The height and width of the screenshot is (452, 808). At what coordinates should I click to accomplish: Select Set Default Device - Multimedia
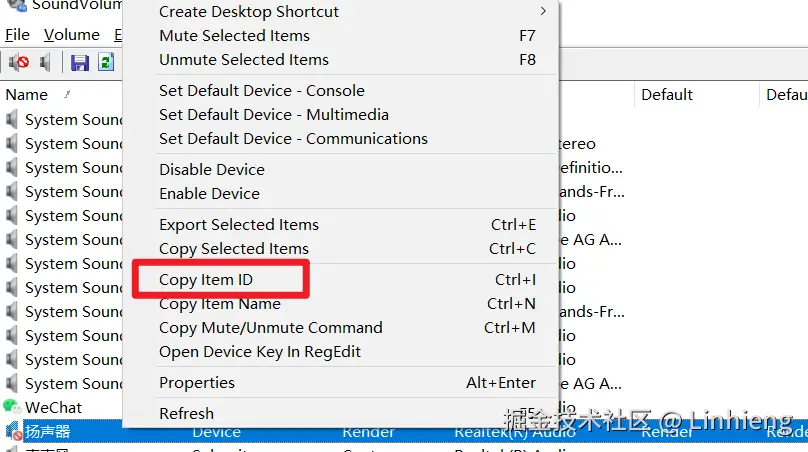click(274, 115)
